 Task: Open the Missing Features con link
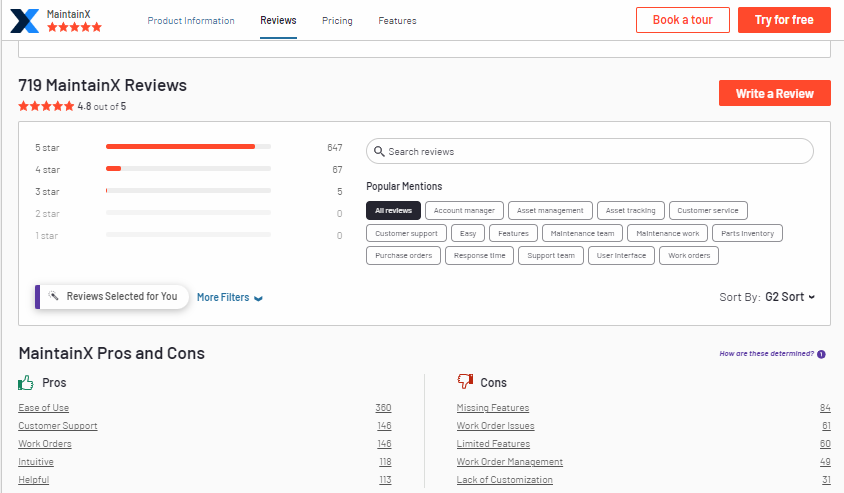point(493,408)
